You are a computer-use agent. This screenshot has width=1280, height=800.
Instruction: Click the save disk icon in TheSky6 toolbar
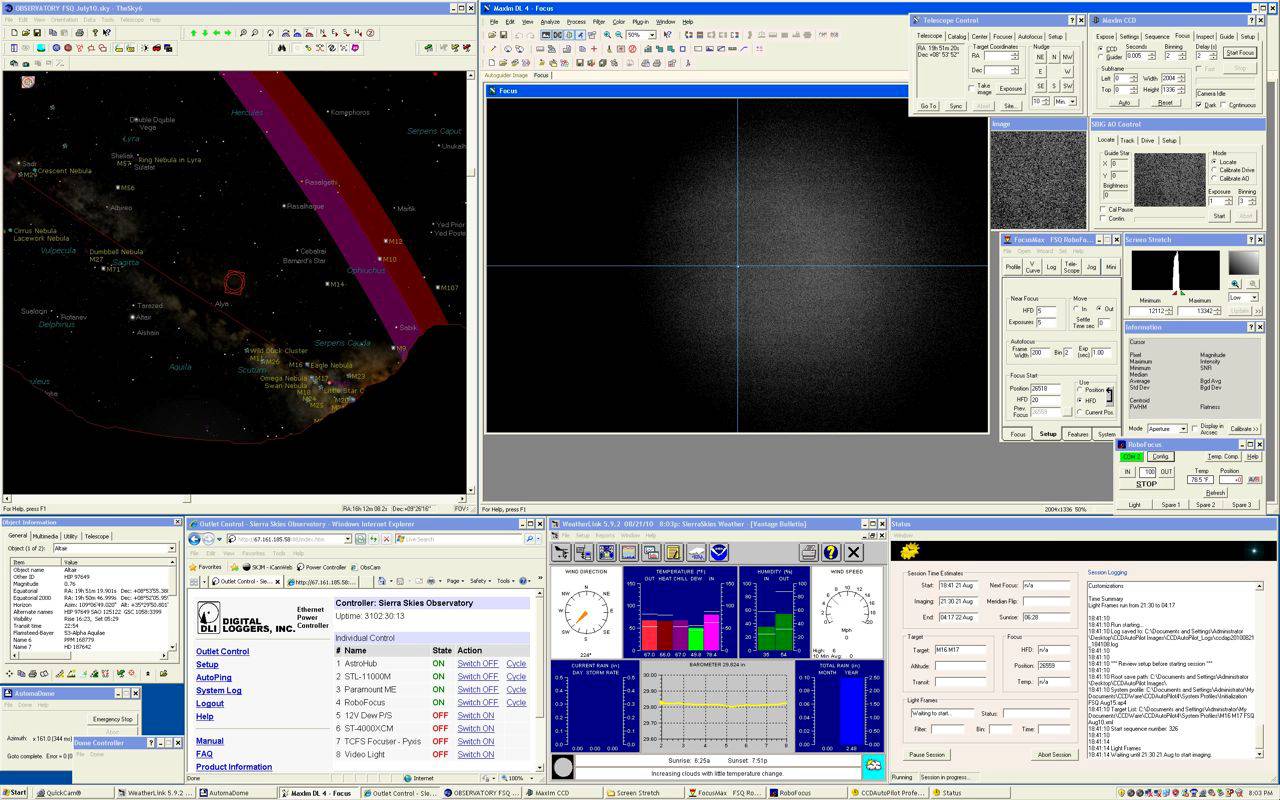coord(36,33)
